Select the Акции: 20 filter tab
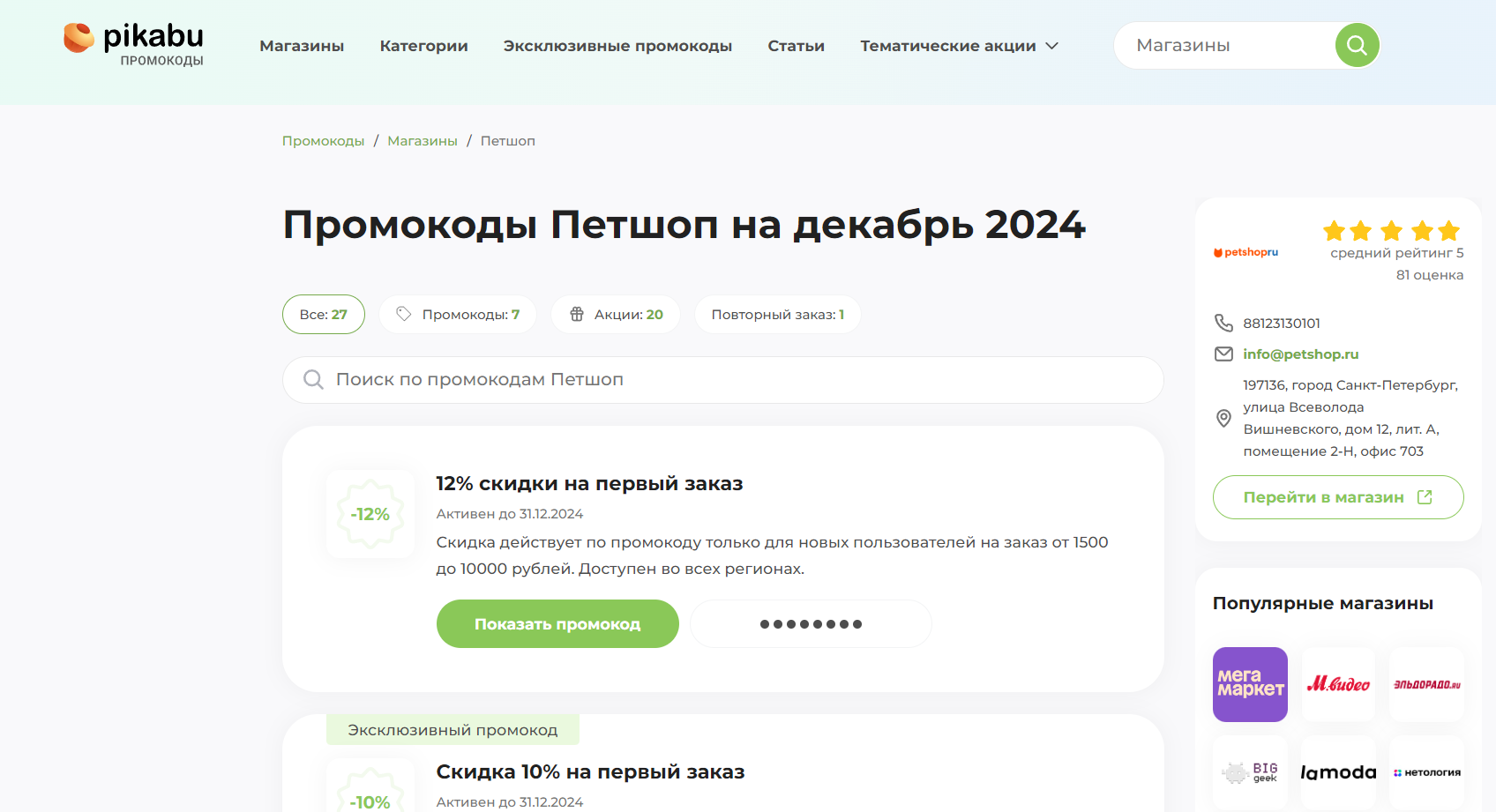The image size is (1496, 812). pos(616,314)
